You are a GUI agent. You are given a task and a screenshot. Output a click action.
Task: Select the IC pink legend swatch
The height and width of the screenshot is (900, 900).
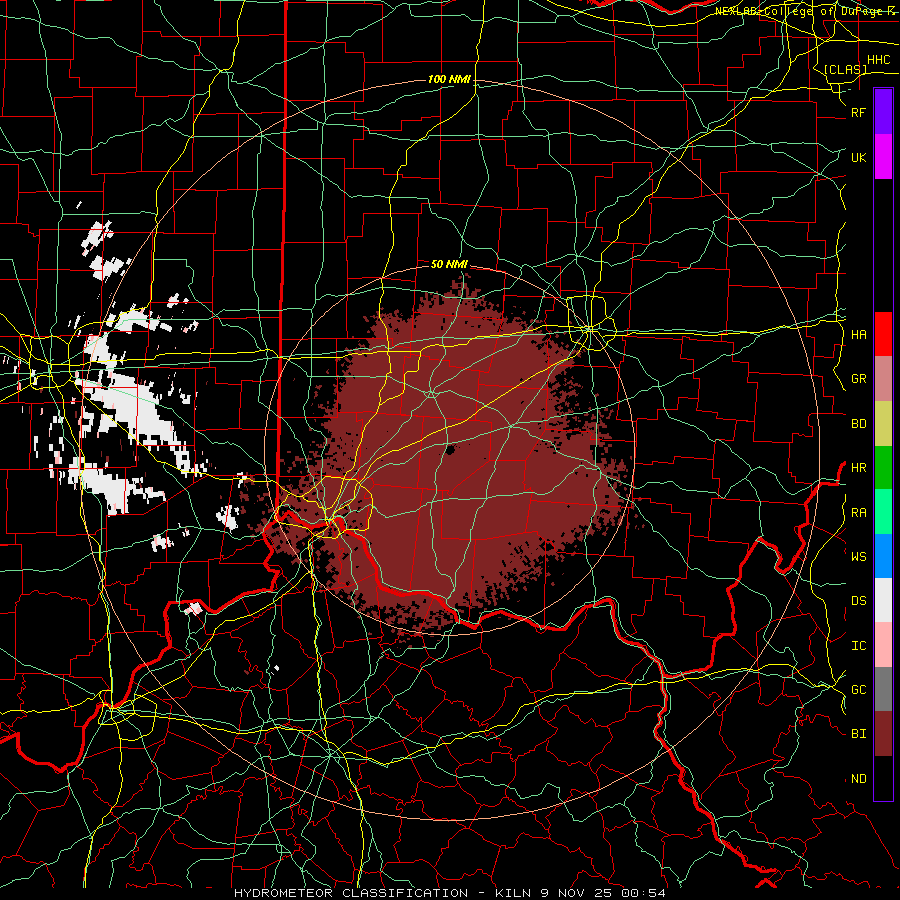coord(883,645)
